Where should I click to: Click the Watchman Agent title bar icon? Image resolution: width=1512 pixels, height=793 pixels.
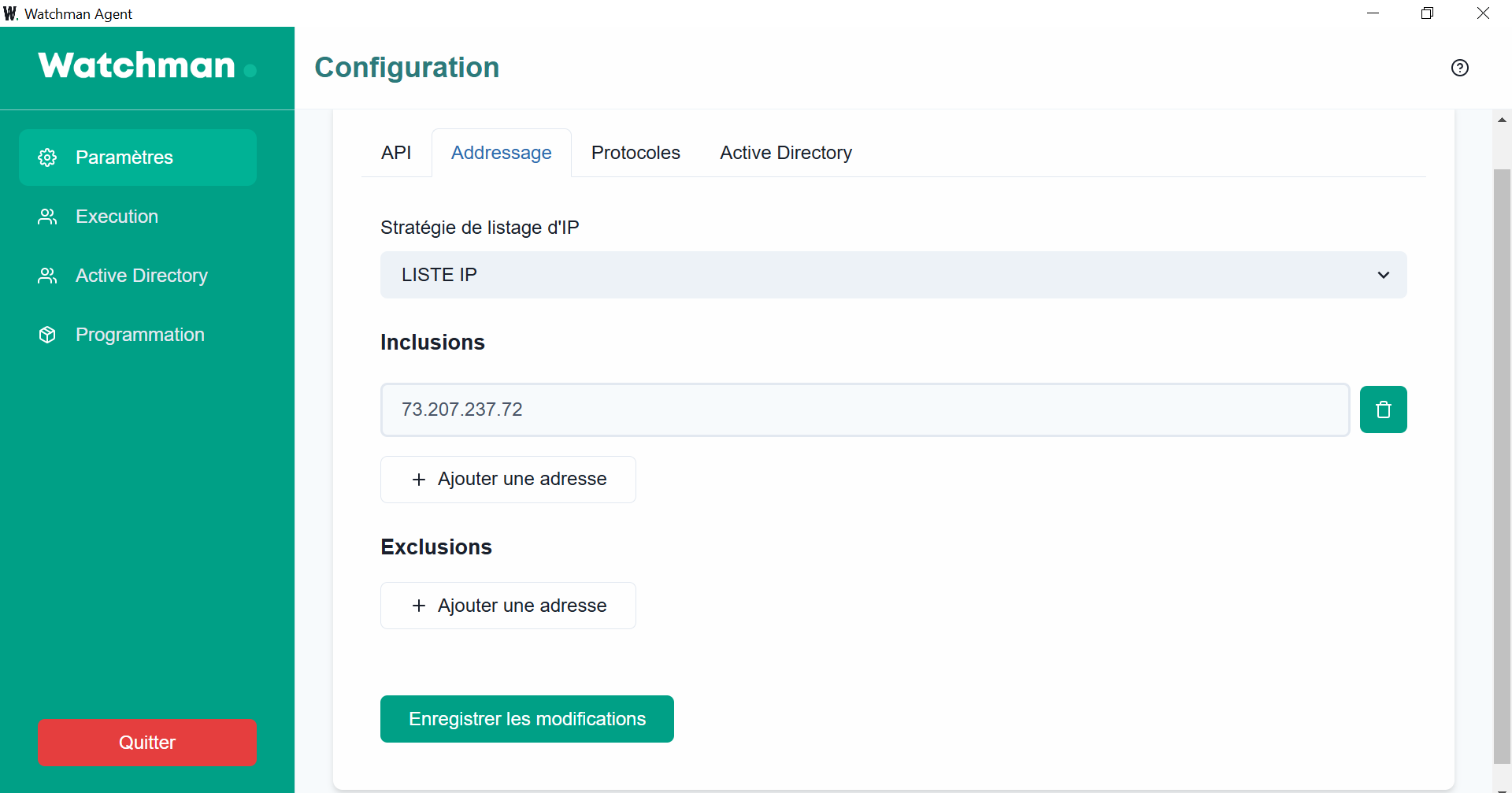click(x=10, y=13)
